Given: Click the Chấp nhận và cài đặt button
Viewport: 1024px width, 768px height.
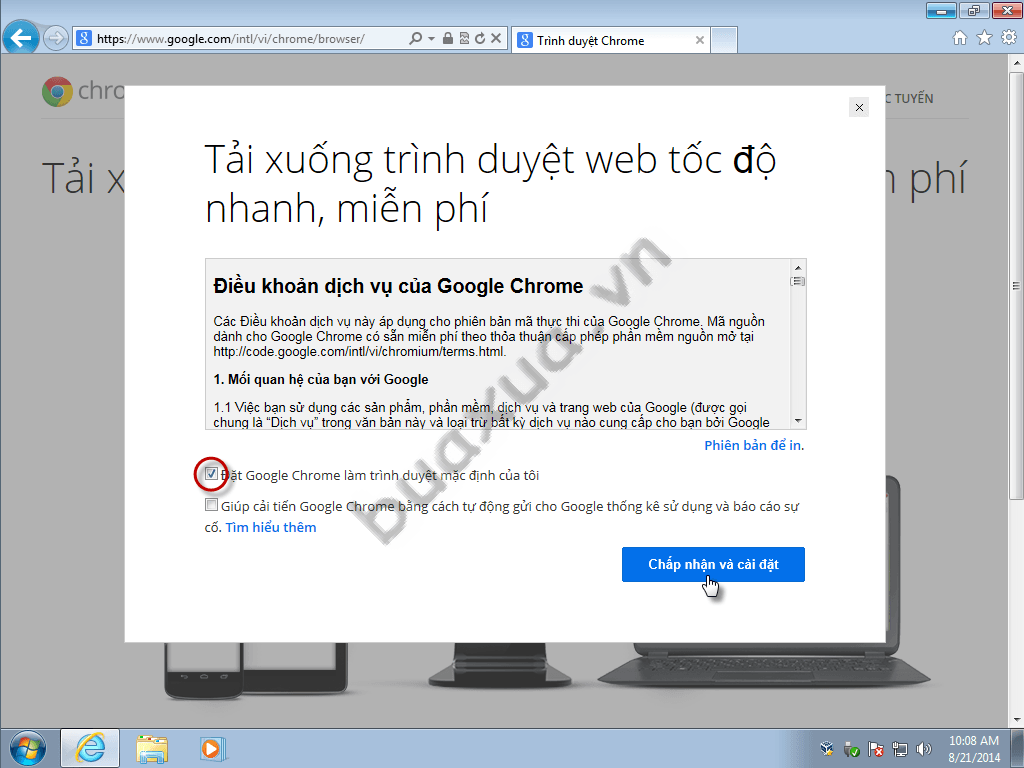Looking at the screenshot, I should (x=713, y=564).
